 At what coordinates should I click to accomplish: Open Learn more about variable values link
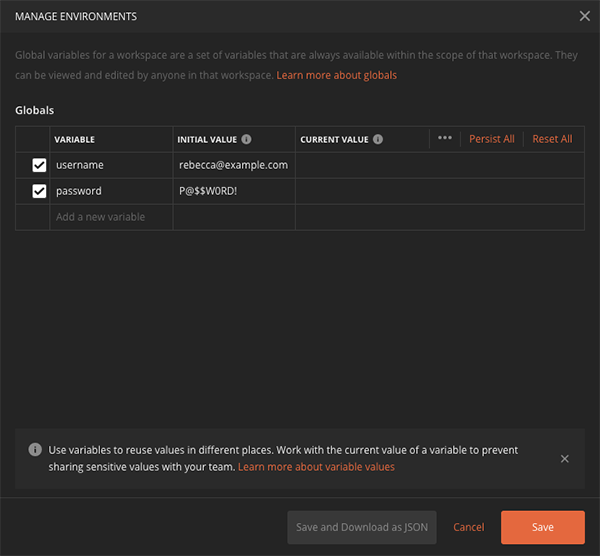(x=316, y=467)
